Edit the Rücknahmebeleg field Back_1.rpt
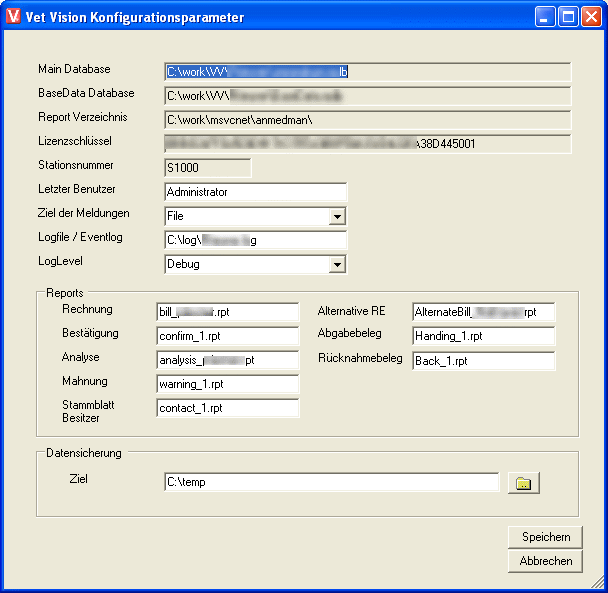This screenshot has height=593, width=608. tap(484, 361)
